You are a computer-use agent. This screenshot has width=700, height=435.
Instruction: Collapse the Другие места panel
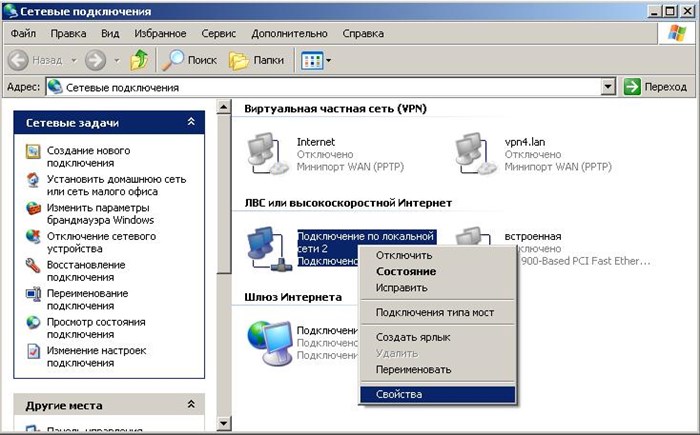(x=191, y=405)
